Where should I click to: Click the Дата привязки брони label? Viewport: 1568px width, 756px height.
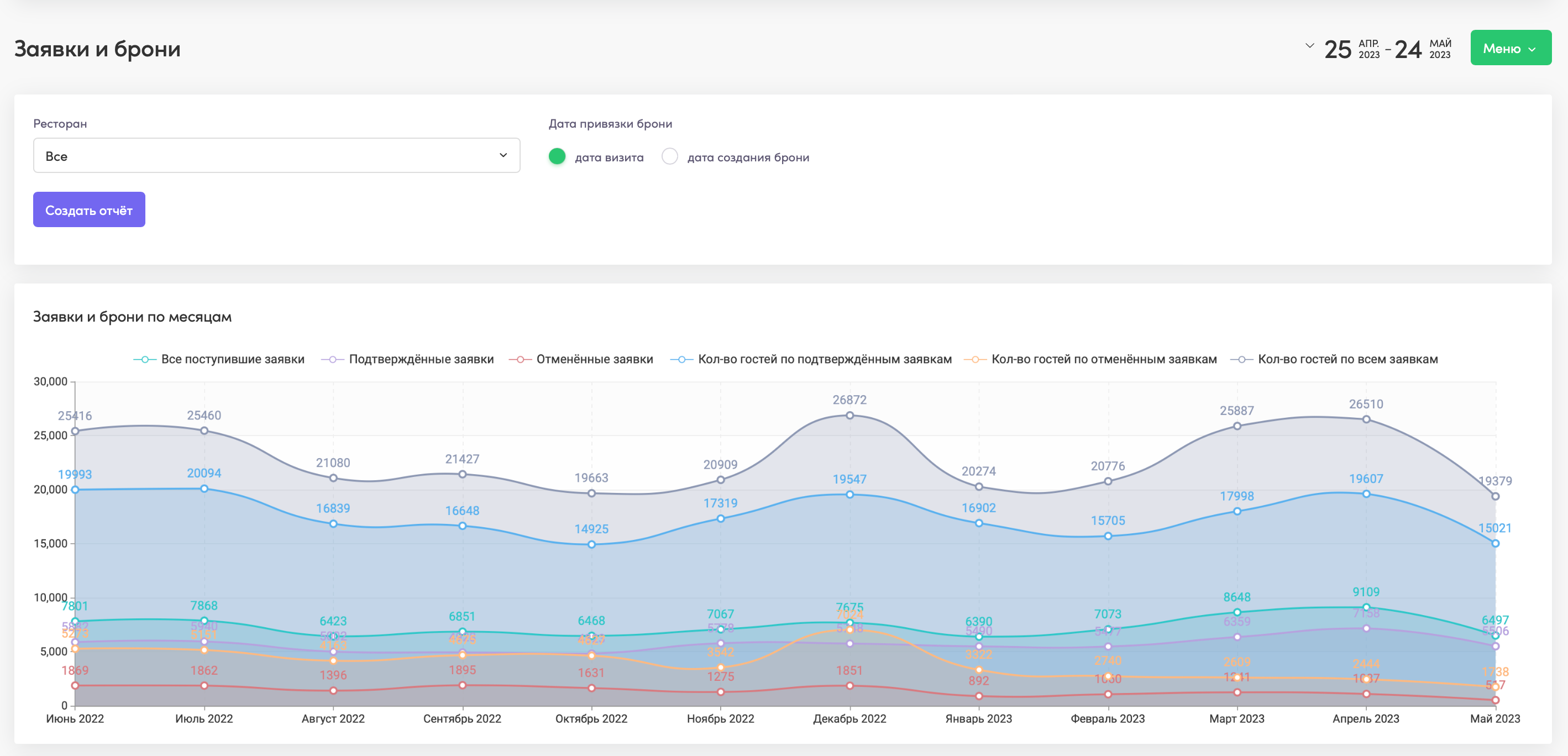(x=611, y=124)
